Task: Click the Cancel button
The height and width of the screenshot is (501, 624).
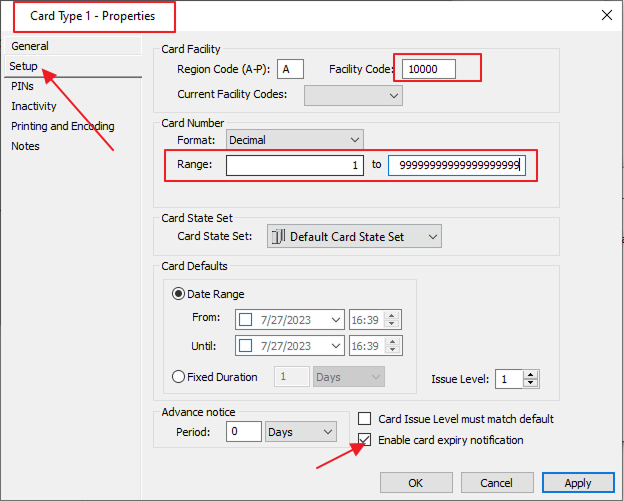Action: pos(496,483)
